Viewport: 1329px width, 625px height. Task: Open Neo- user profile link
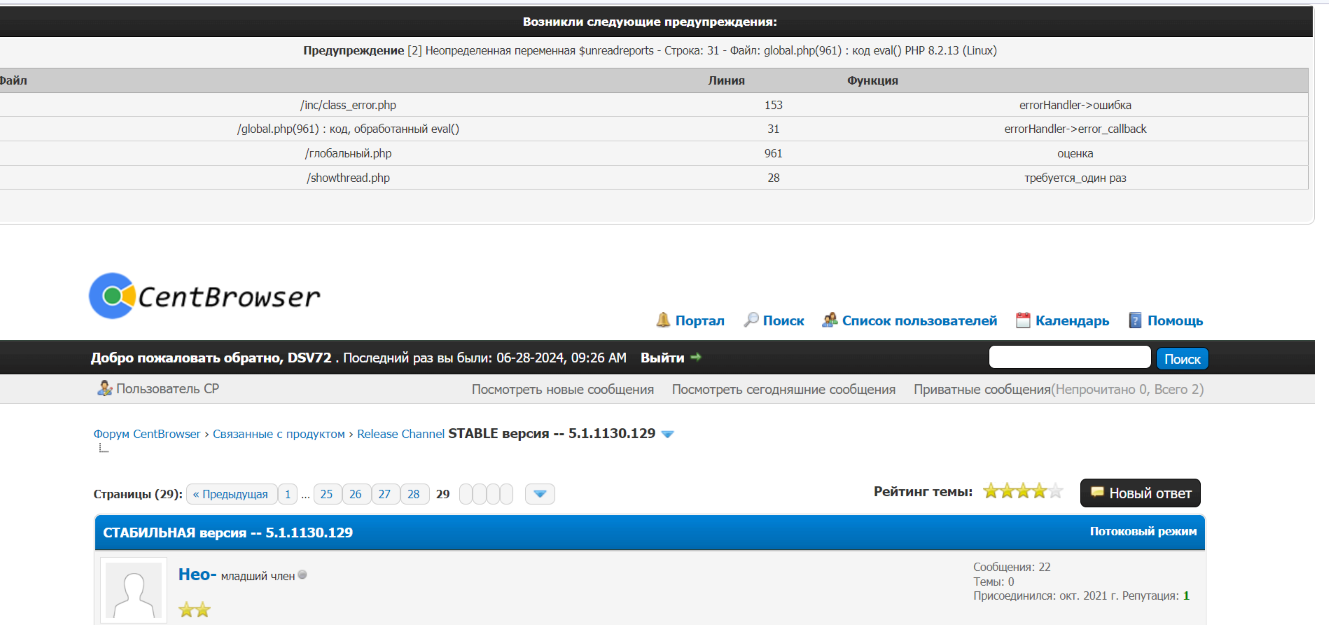(197, 574)
